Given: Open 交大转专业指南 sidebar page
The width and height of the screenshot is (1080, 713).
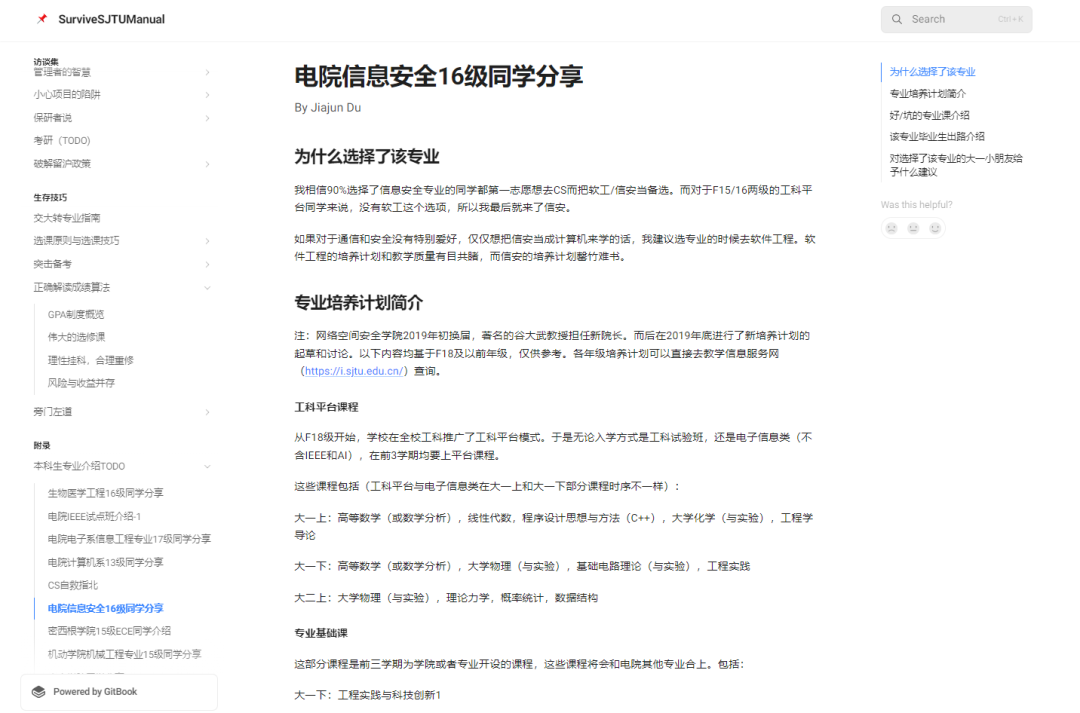Looking at the screenshot, I should pyautogui.click(x=67, y=218).
